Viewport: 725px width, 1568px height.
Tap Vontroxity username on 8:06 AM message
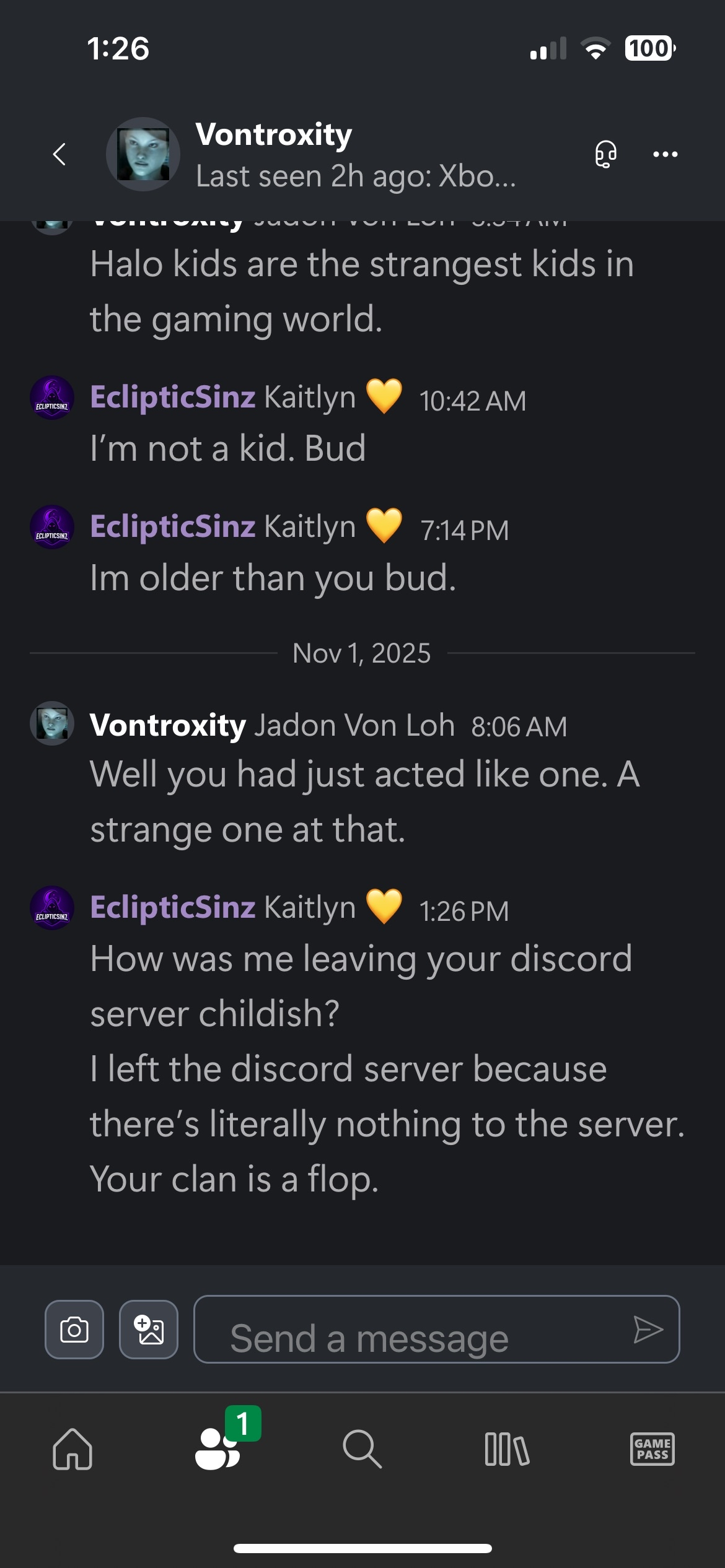[x=168, y=725]
